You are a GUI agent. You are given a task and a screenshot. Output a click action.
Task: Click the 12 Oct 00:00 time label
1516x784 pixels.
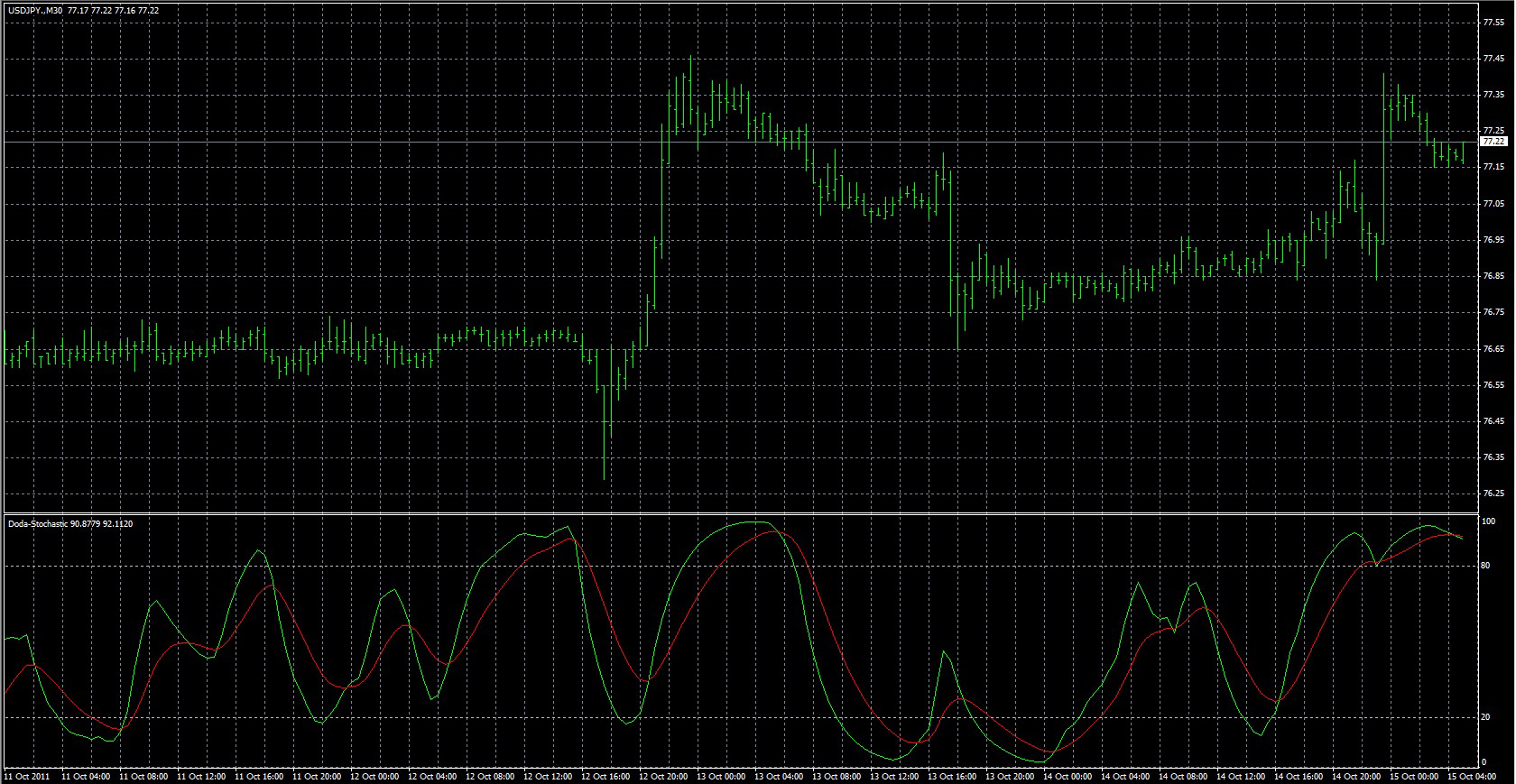coord(374,776)
